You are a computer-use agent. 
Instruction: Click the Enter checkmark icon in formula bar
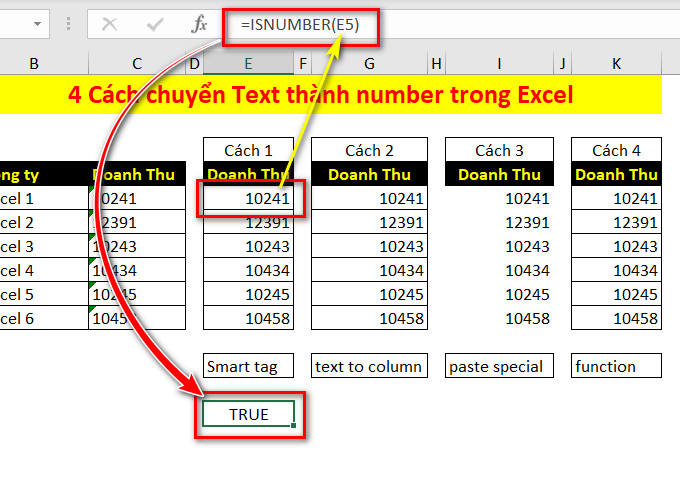pos(154,25)
